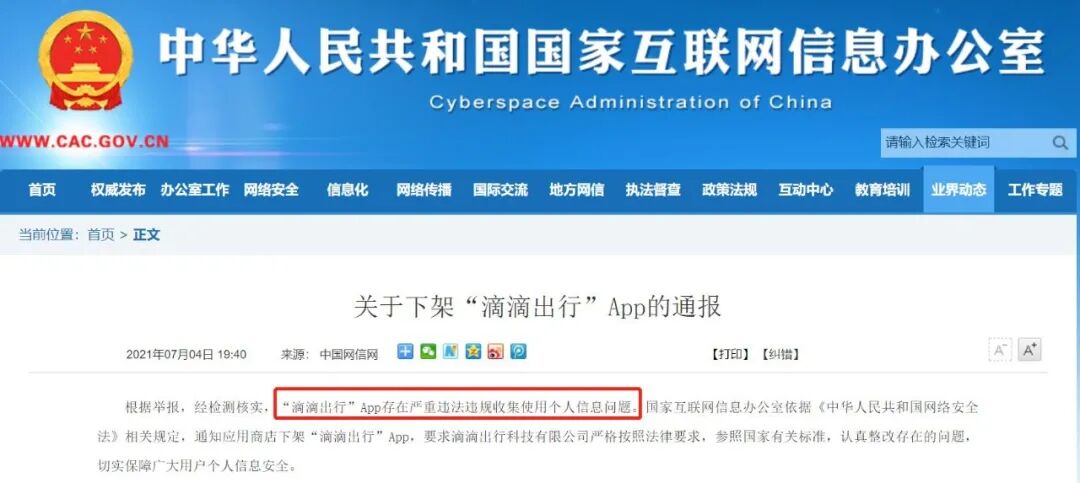Screen dimensions: 1080x483
Task: Click the blue N share icon
Action: point(450,352)
